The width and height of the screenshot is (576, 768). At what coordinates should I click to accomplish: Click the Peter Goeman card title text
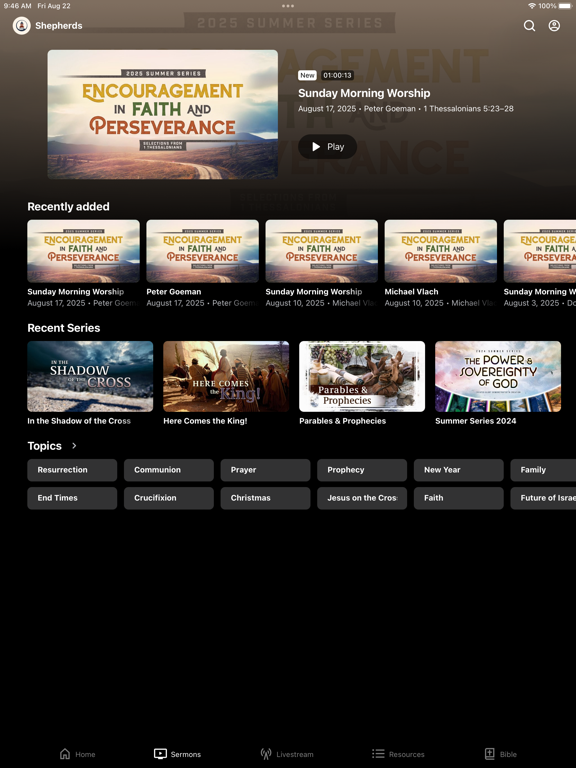[174, 291]
